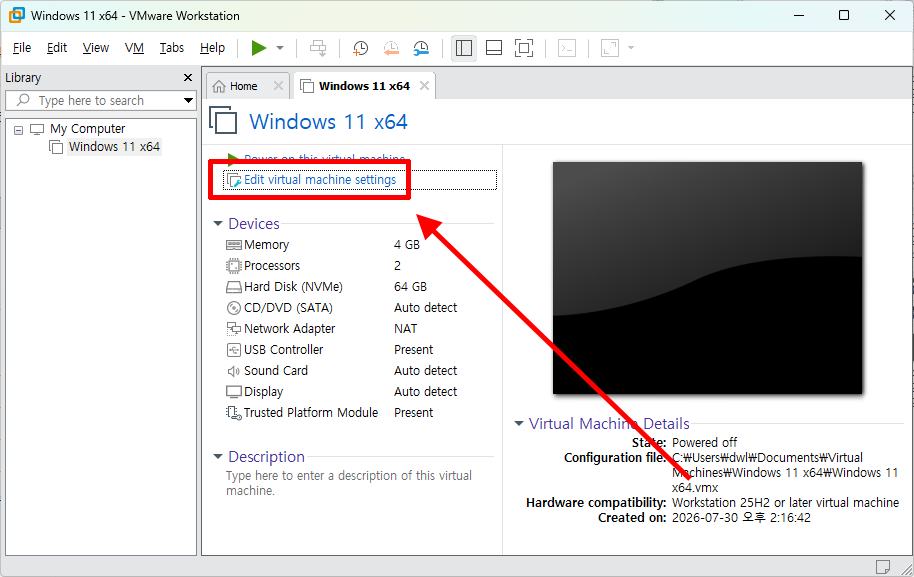Viewport: 914px width, 577px height.
Task: Click the stretch guest toolbar icon
Action: pos(610,48)
